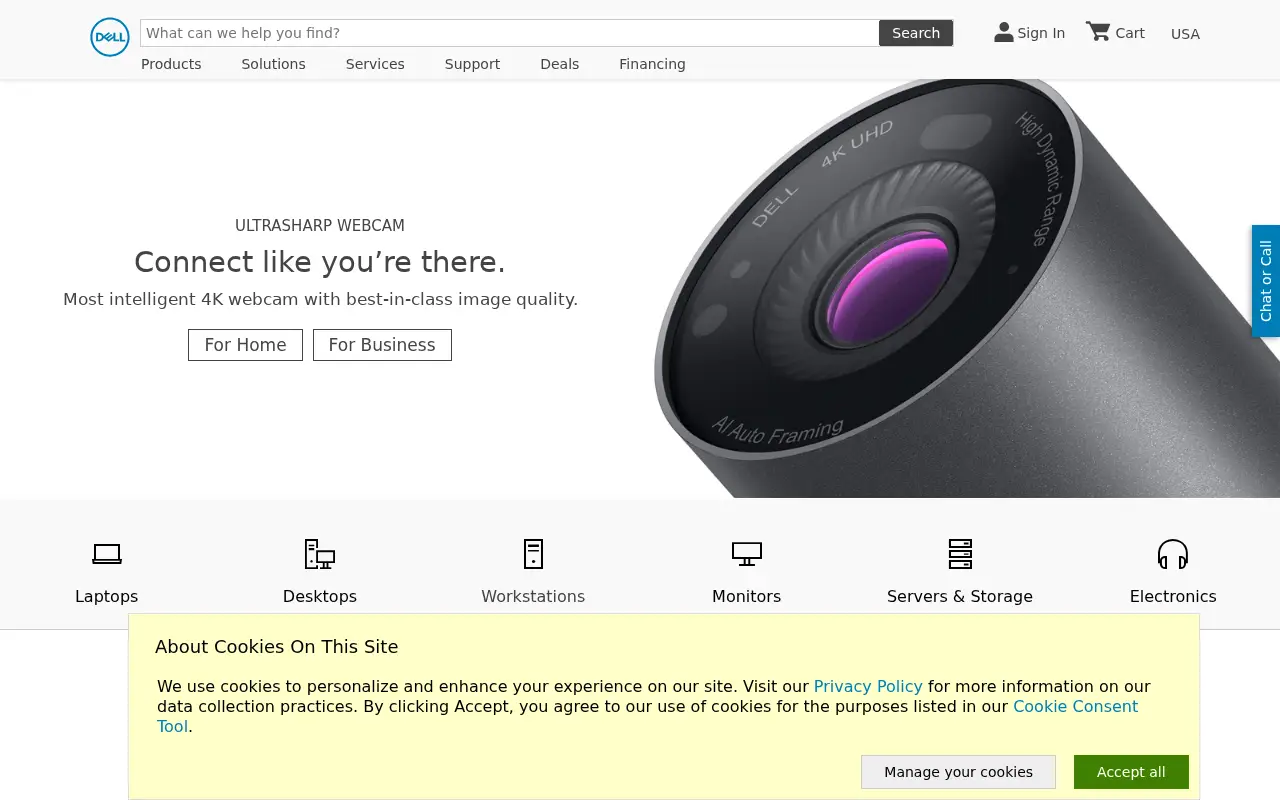Select the Laptops laptop icon
The height and width of the screenshot is (800, 1280).
[107, 554]
